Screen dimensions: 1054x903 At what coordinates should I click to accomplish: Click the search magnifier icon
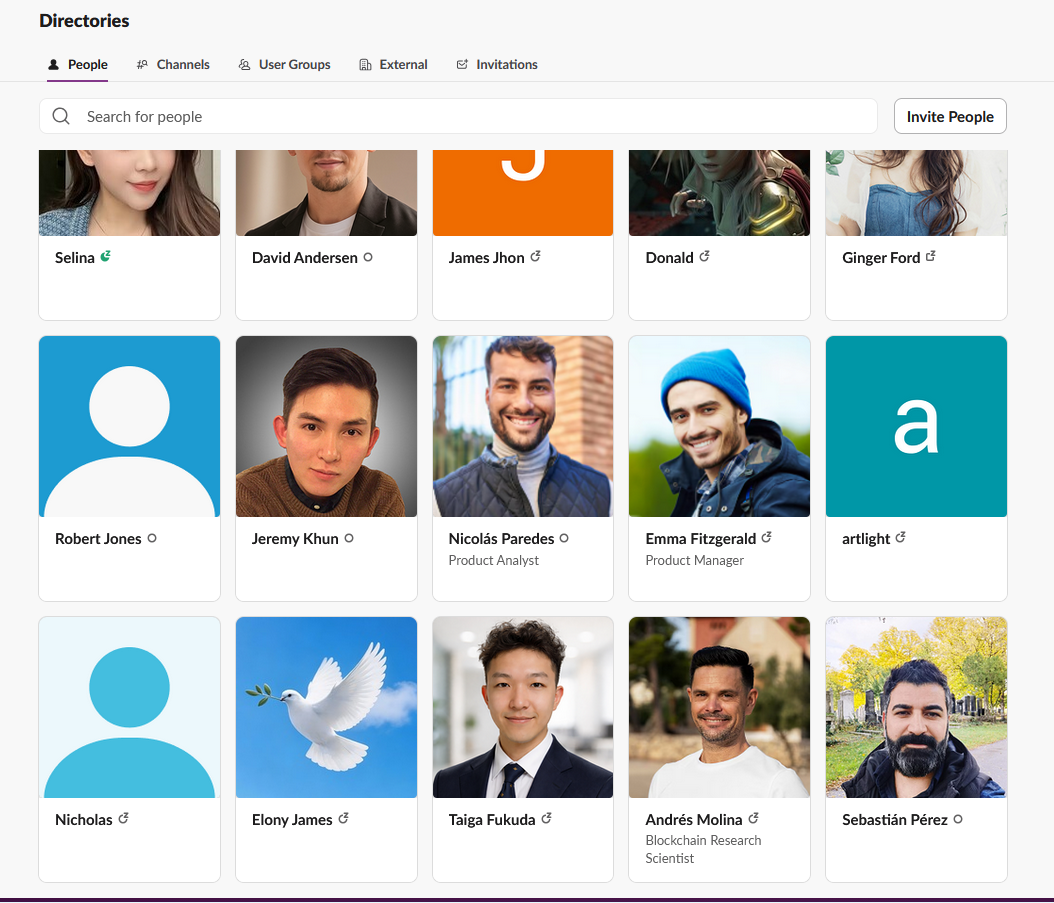[x=61, y=116]
